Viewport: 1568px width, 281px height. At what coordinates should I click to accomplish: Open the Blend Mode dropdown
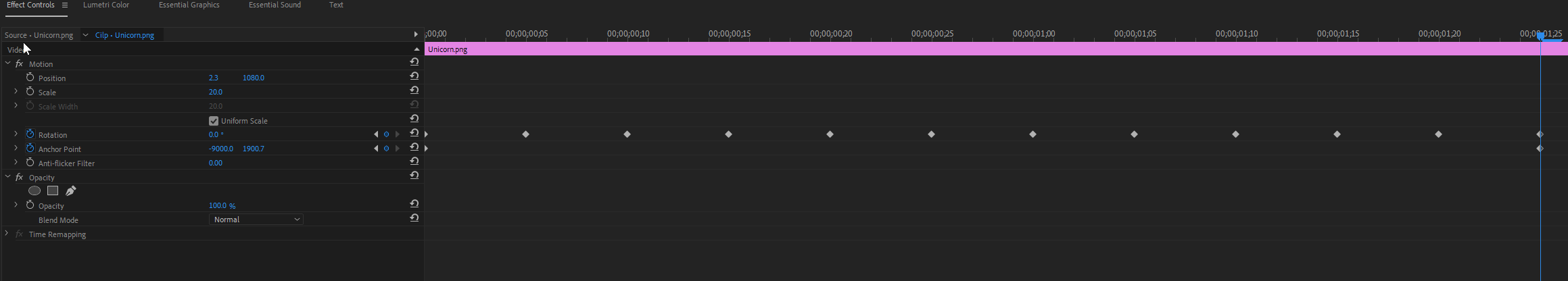tap(256, 220)
